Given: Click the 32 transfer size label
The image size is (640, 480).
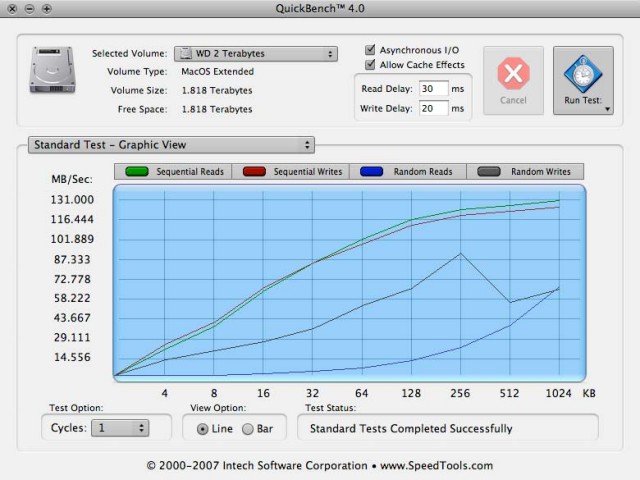Looking at the screenshot, I should [312, 393].
